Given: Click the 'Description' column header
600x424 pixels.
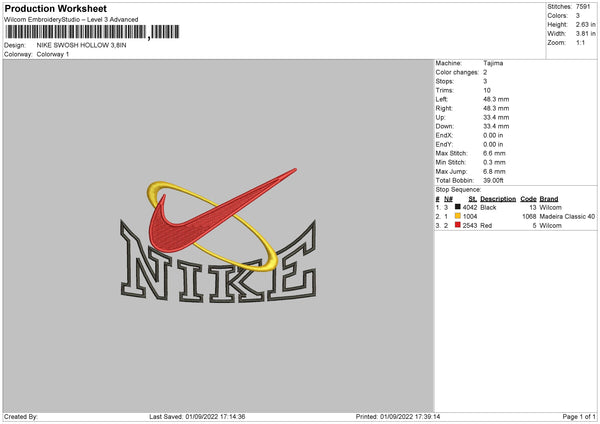Looking at the screenshot, I should (x=498, y=199).
